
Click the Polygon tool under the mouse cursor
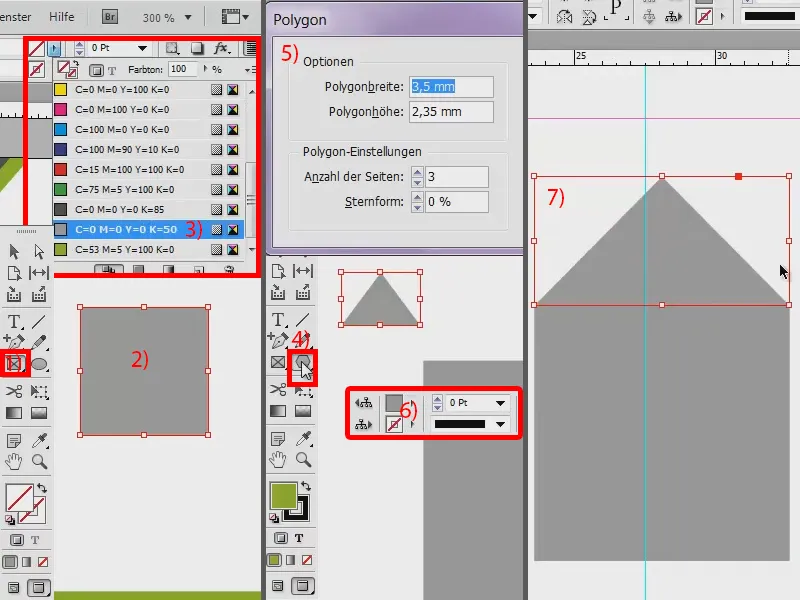coord(303,362)
